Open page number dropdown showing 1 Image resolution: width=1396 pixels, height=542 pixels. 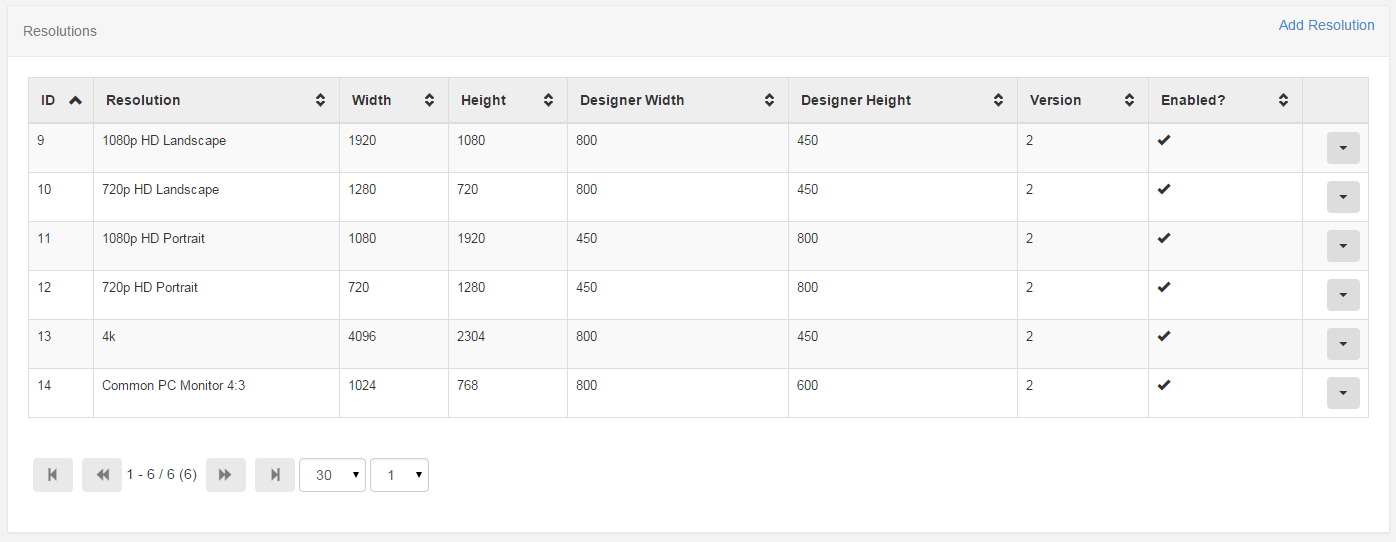399,475
